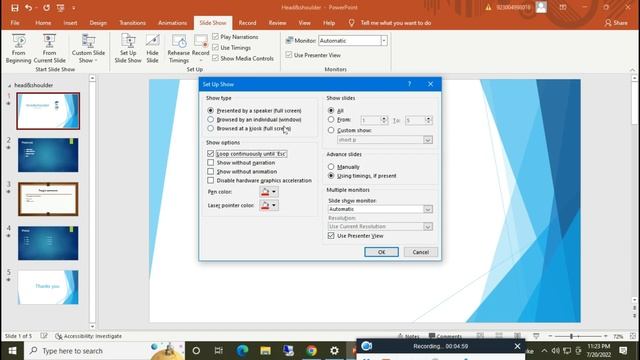Toggle dialog Use Presenter View checkbox
This screenshot has height=360, width=640.
[331, 236]
